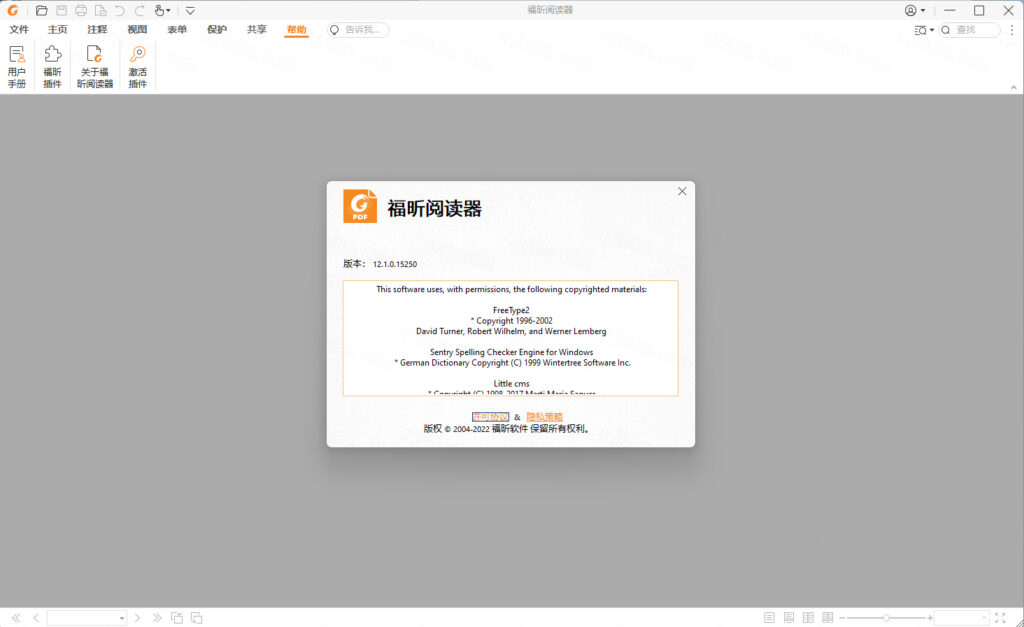Open the 文件 menu
This screenshot has height=627, width=1024.
tap(19, 29)
